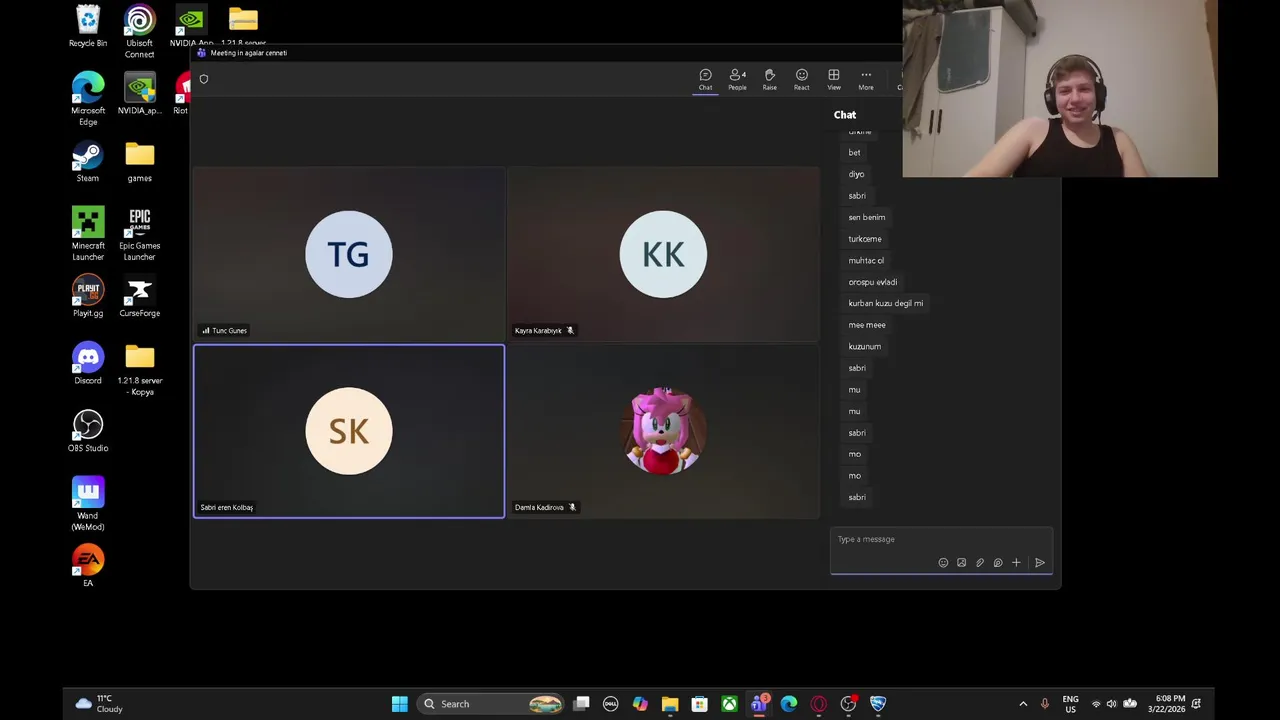The width and height of the screenshot is (1280, 720).
Task: Show the People list with 4 participants
Action: click(x=737, y=80)
